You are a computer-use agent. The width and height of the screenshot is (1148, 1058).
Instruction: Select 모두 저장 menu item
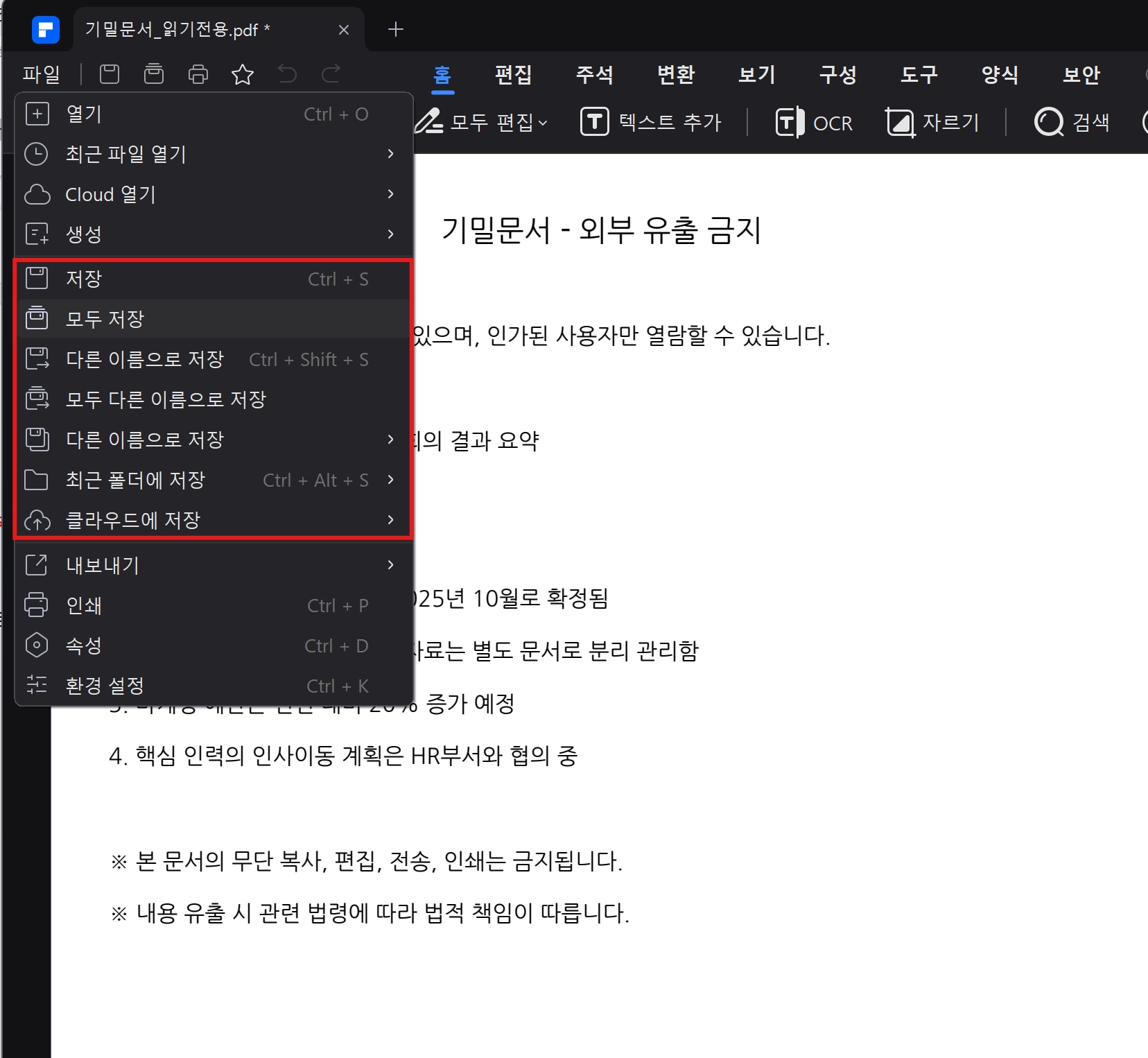214,319
